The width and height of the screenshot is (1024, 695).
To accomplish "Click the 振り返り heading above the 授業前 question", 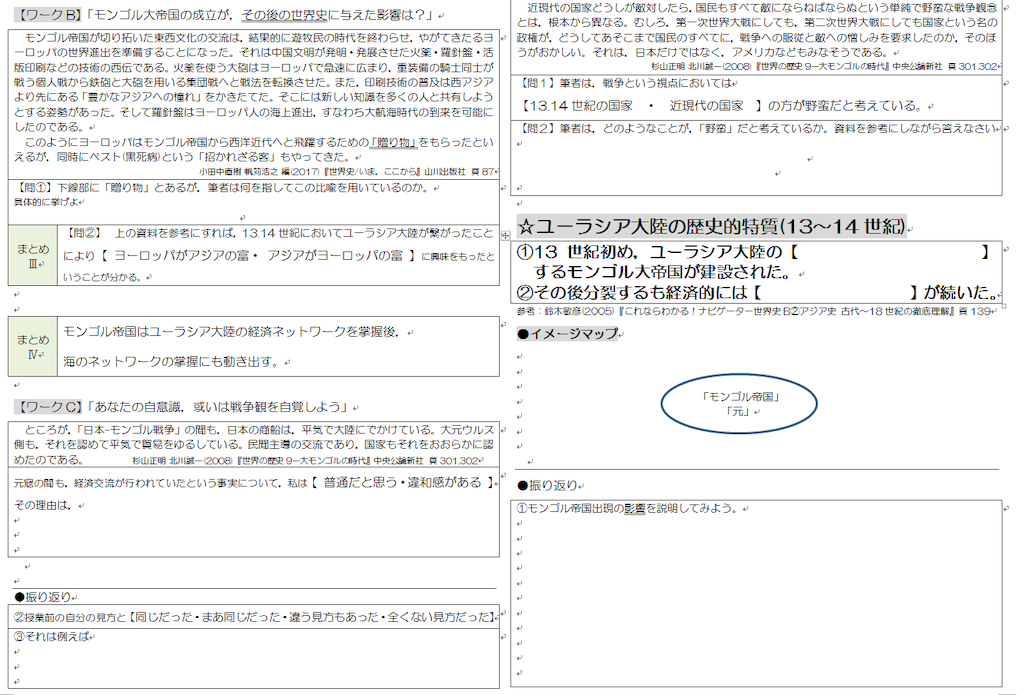I will [x=42, y=597].
